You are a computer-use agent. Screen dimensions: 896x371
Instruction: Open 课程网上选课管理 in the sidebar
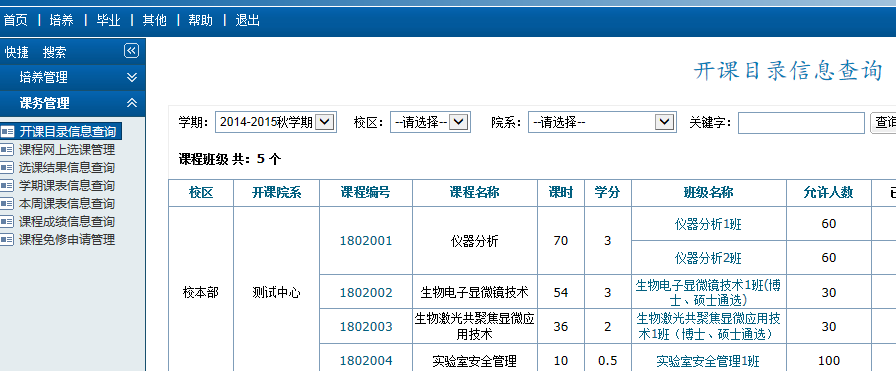pos(67,150)
